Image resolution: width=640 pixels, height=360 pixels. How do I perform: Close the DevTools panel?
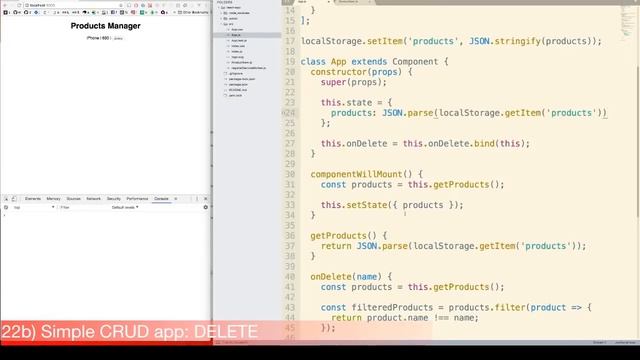click(x=205, y=199)
